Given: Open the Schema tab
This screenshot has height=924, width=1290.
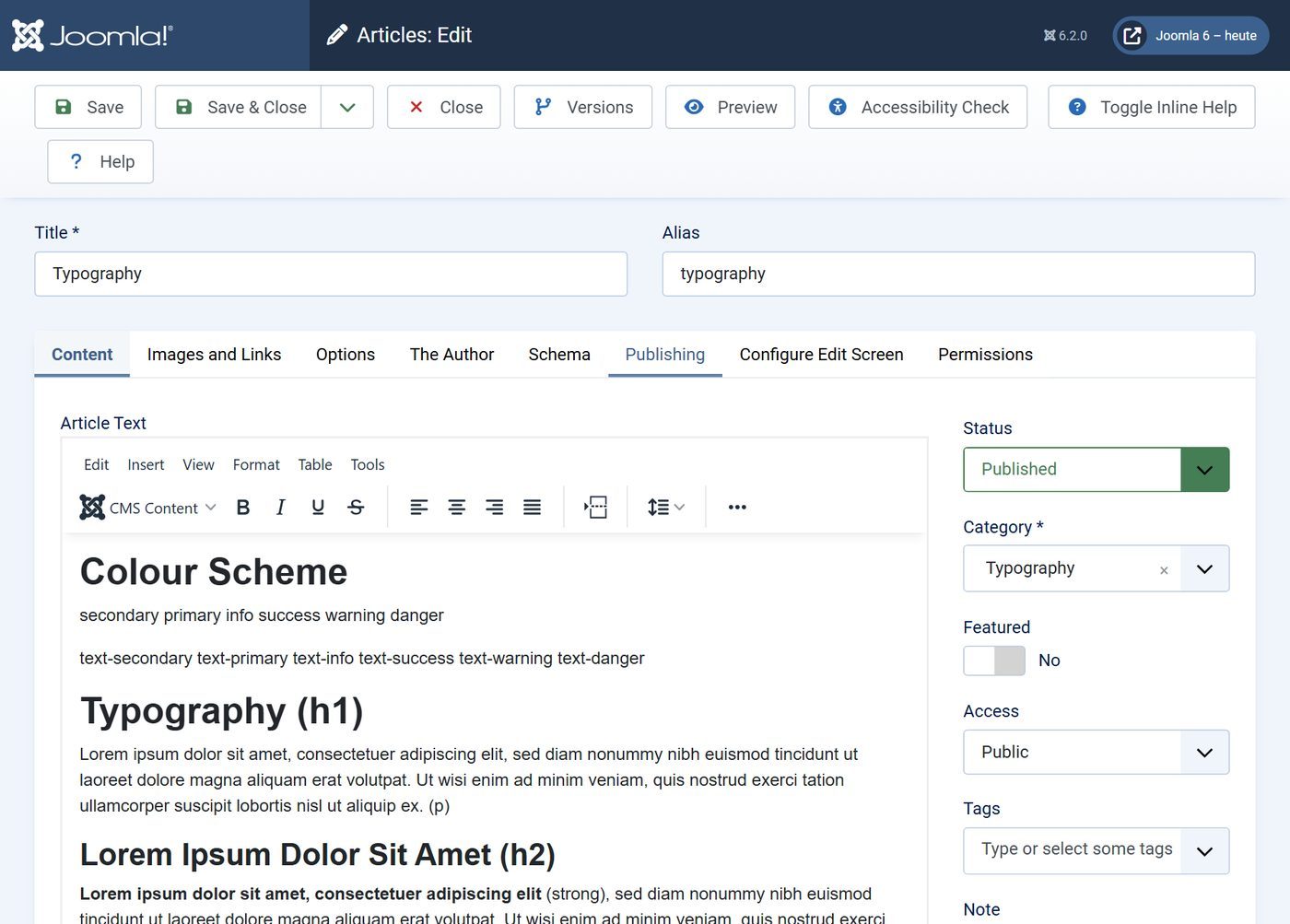Looking at the screenshot, I should pyautogui.click(x=559, y=355).
